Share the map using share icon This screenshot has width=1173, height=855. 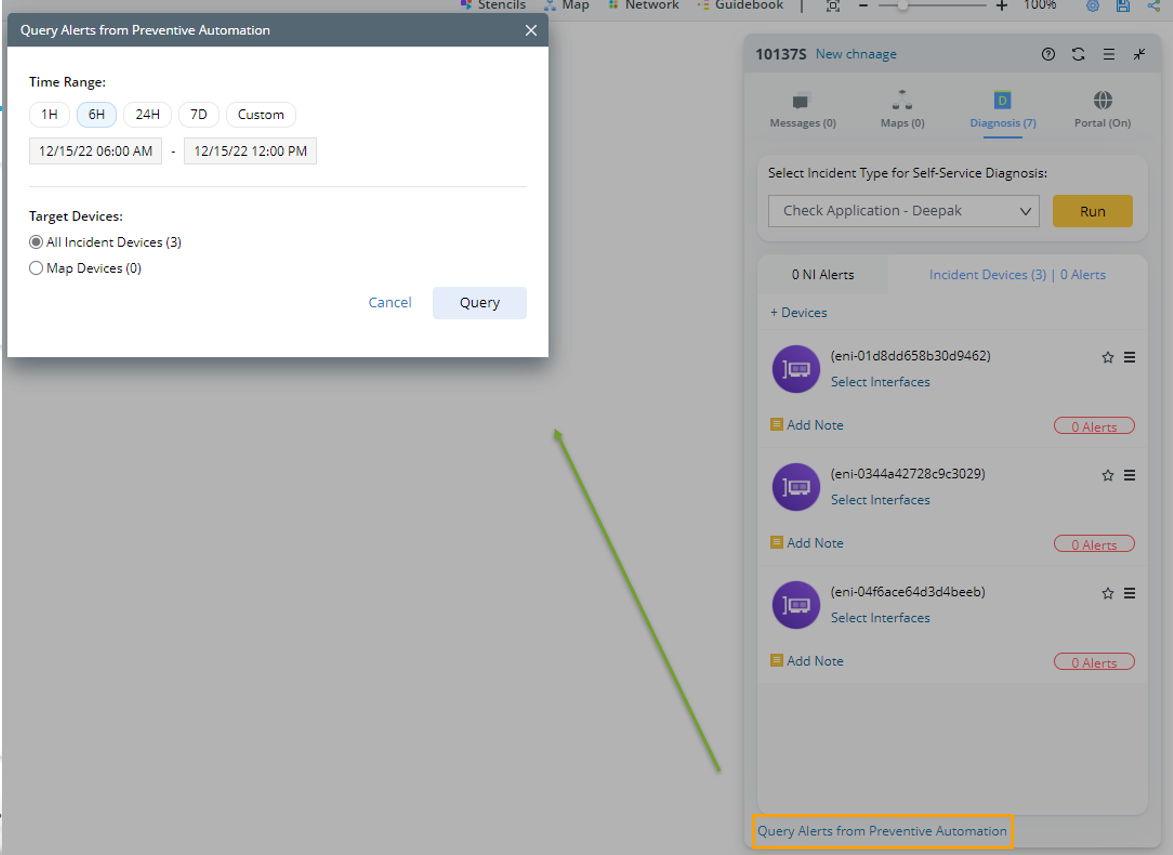[1153, 5]
